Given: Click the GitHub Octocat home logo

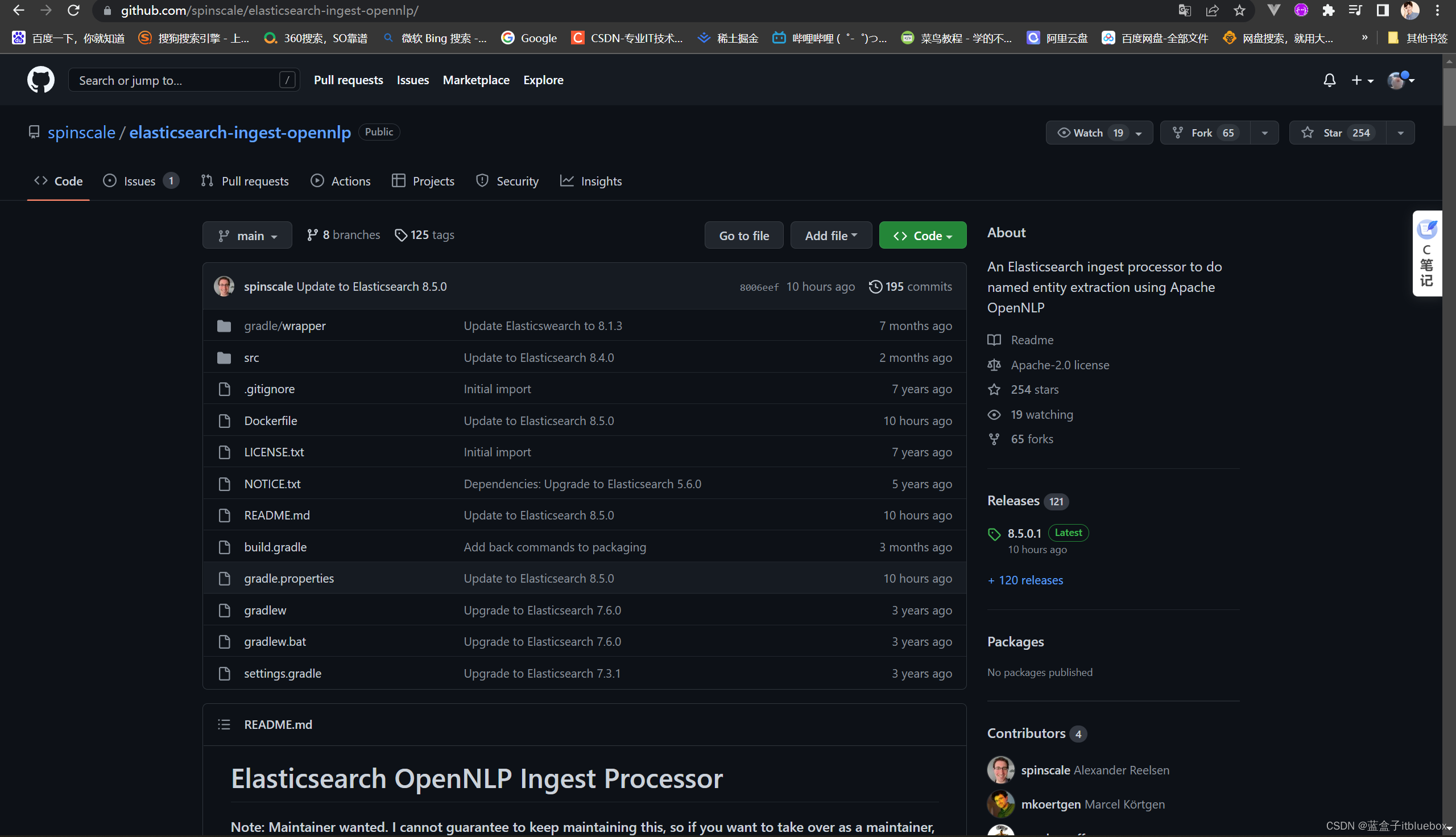Looking at the screenshot, I should click(41, 80).
